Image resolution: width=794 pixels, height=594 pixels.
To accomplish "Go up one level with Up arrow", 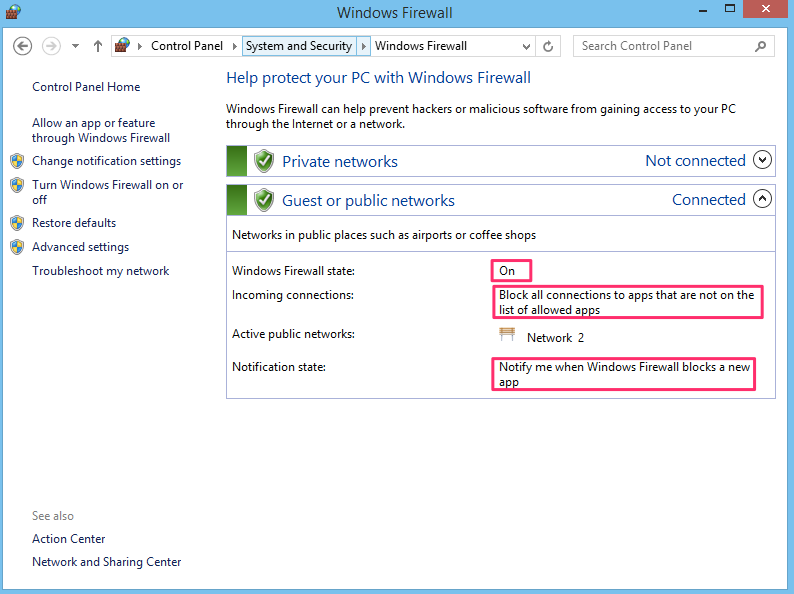I will point(98,46).
